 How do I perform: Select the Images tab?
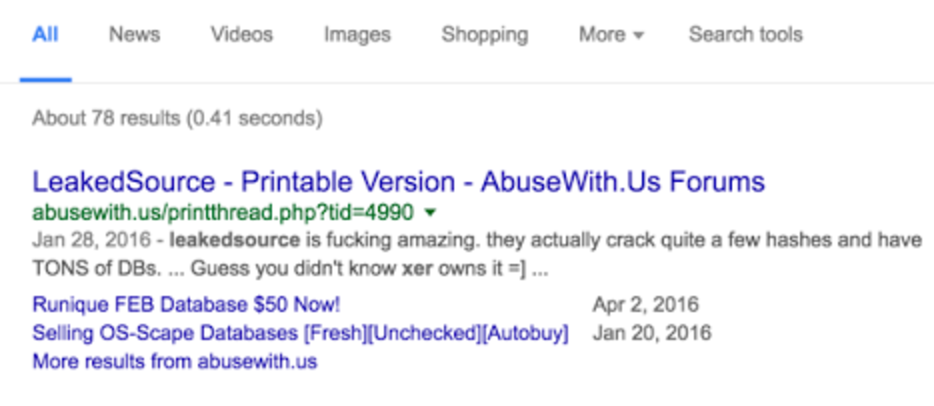tap(356, 34)
